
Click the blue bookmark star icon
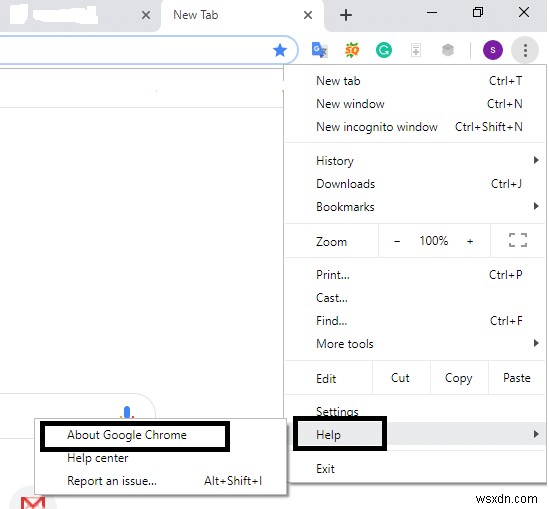pyautogui.click(x=280, y=50)
